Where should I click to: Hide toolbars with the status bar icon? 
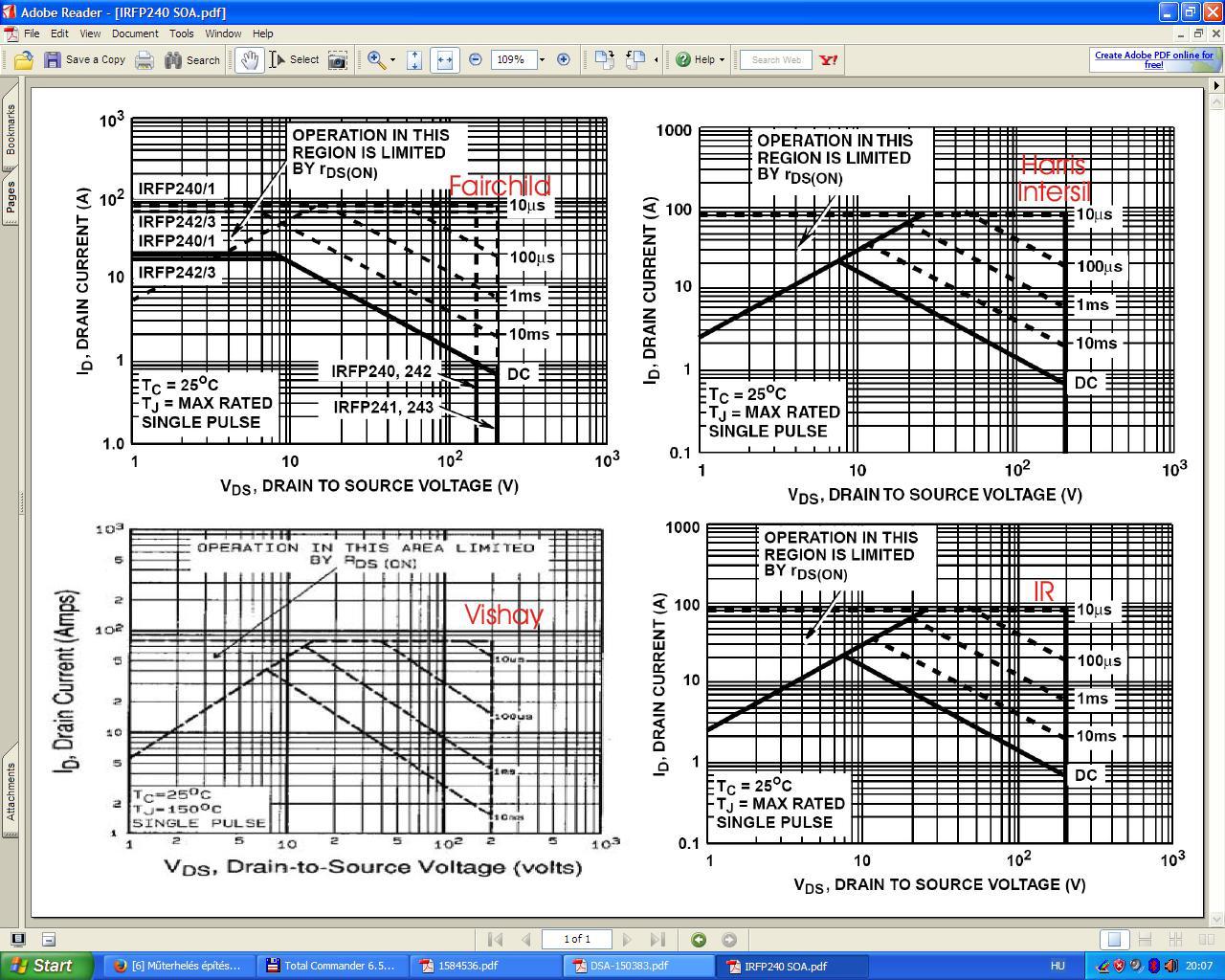click(49, 940)
